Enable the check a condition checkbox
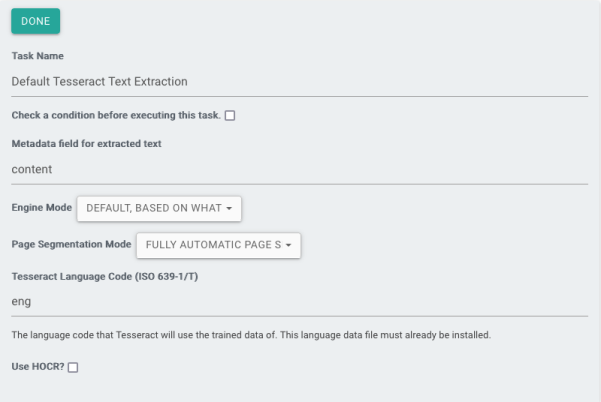 [230, 115]
